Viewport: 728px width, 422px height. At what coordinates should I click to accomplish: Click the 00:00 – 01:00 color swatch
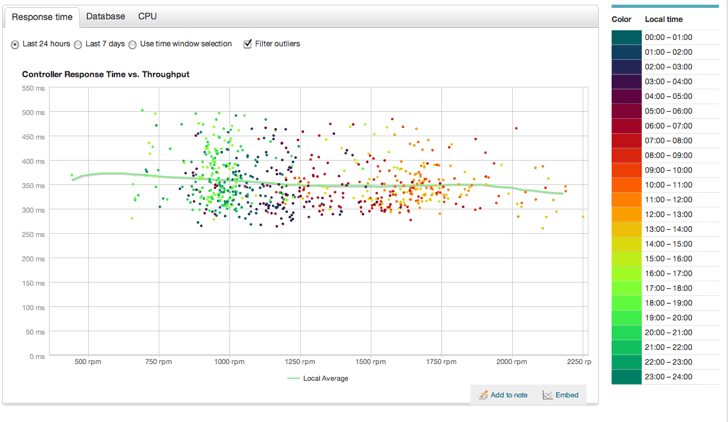pos(626,37)
